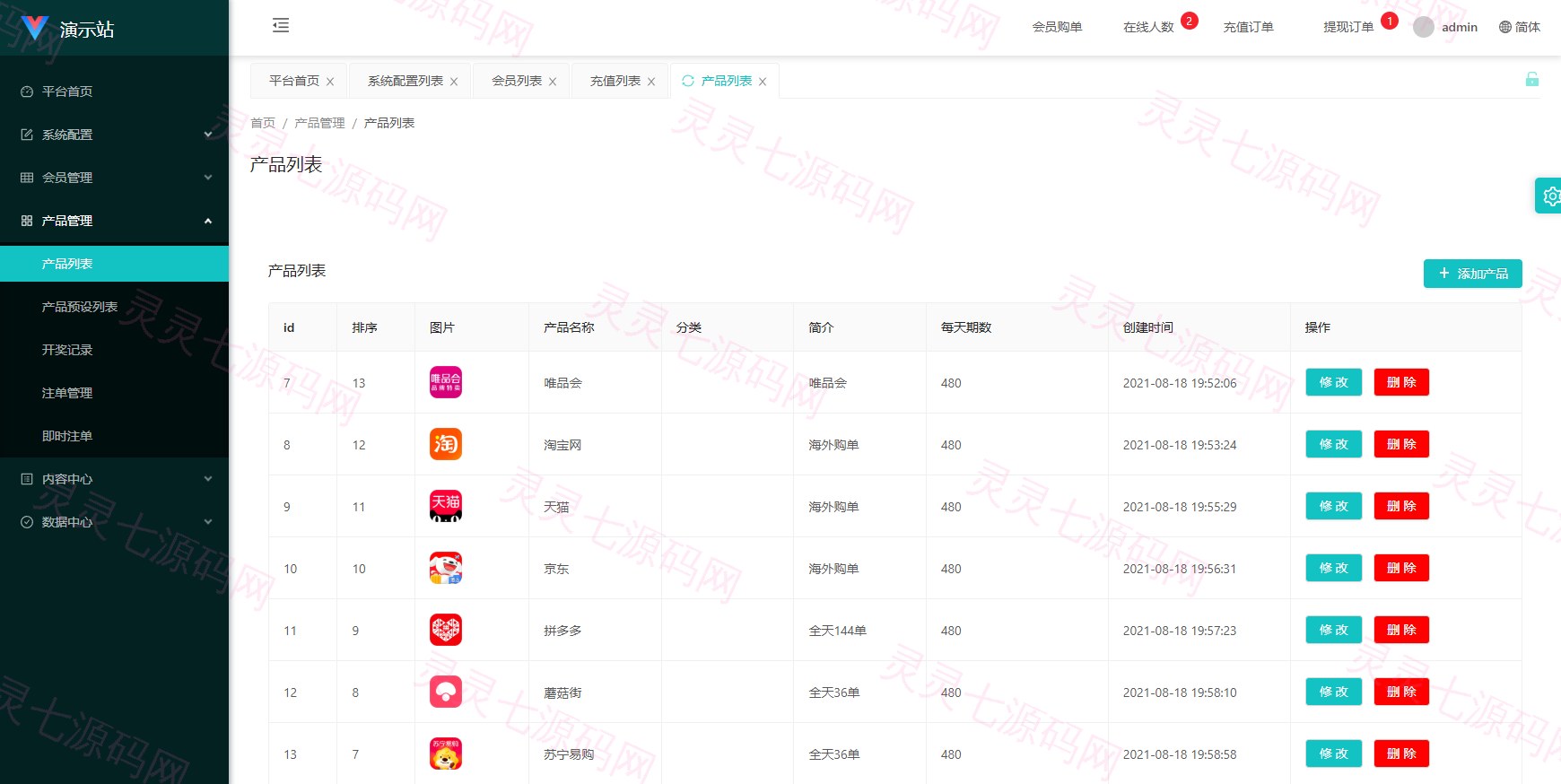The image size is (1561, 784).
Task: Click the globe language icon
Action: pyautogui.click(x=1505, y=27)
